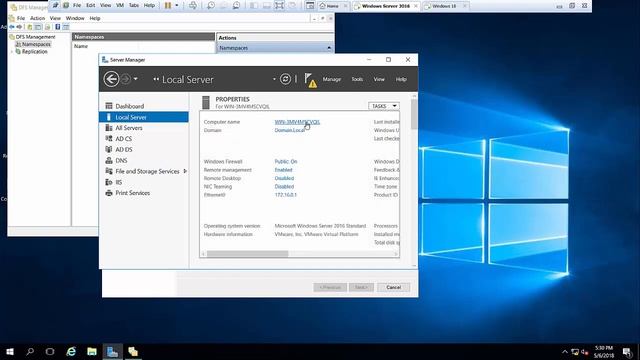Click Cancel in the wizard dialog
The image size is (640, 360).
pyautogui.click(x=393, y=287)
